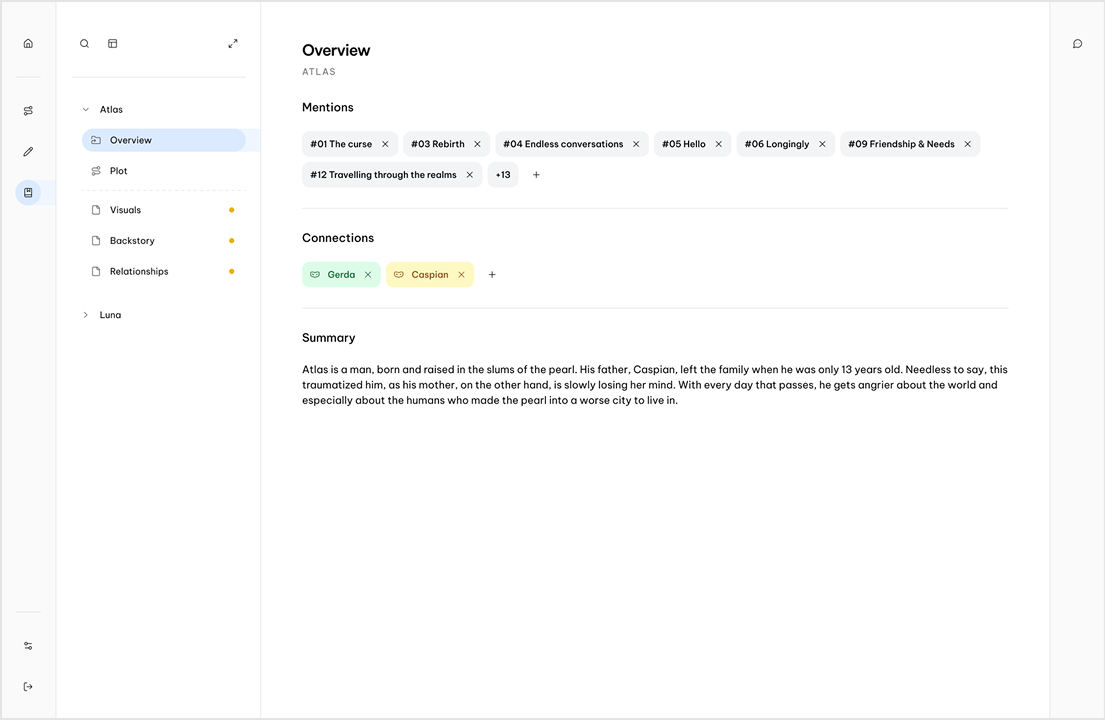The image size is (1105, 720).
Task: Open the plot timeline icon in left rail
Action: tap(28, 111)
